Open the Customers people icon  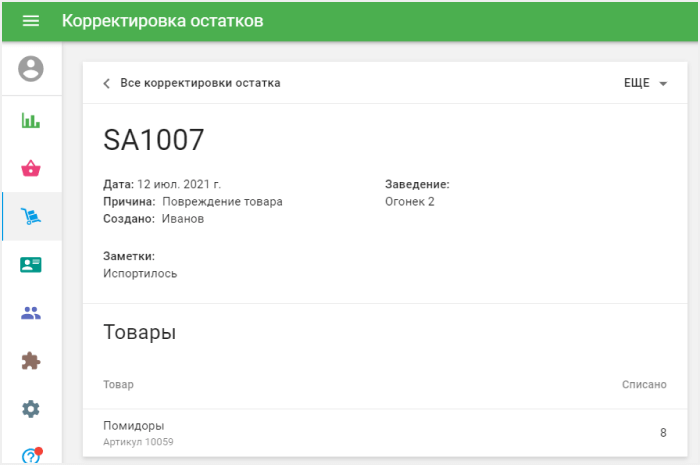(x=31, y=313)
